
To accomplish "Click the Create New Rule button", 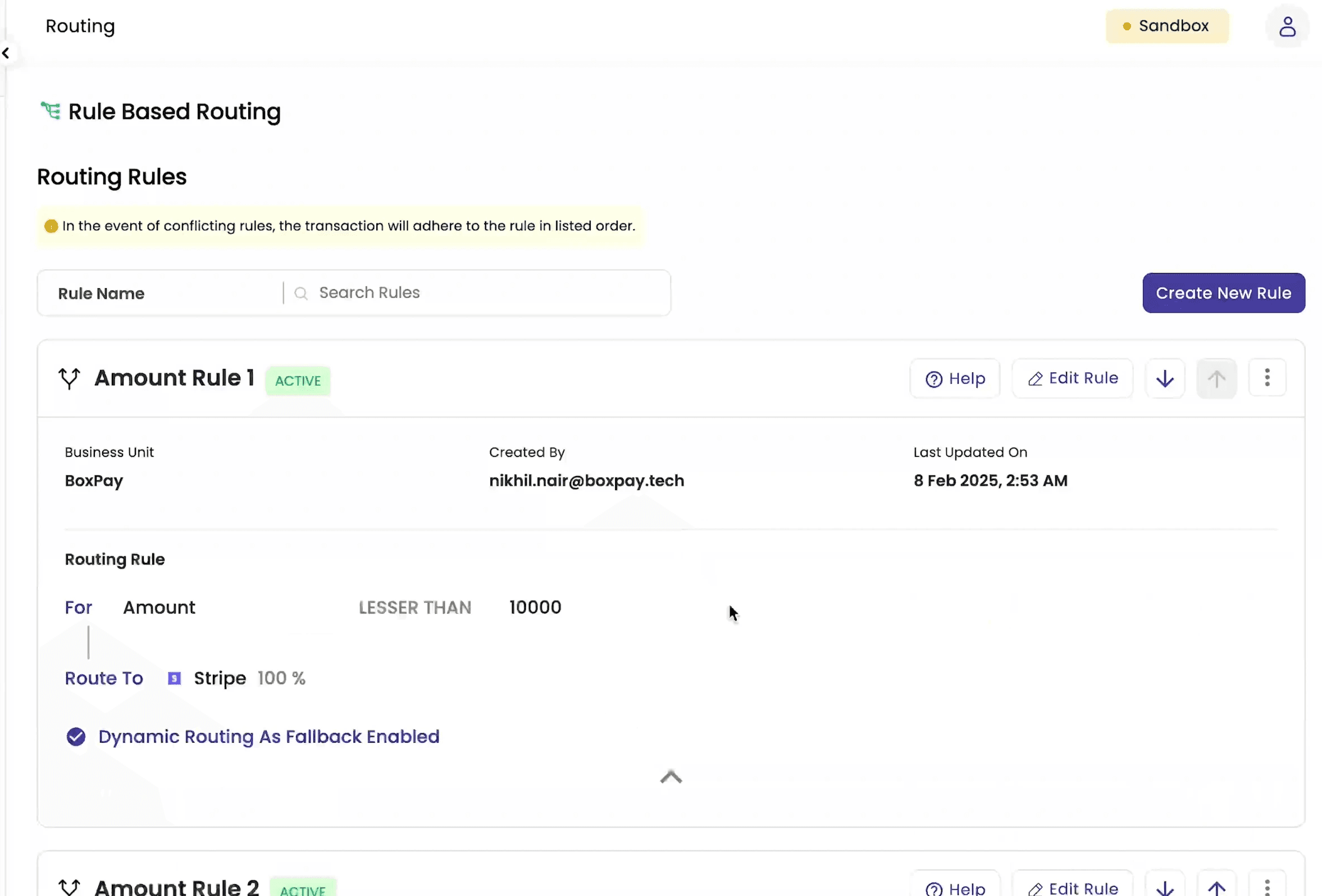I will tap(1224, 294).
